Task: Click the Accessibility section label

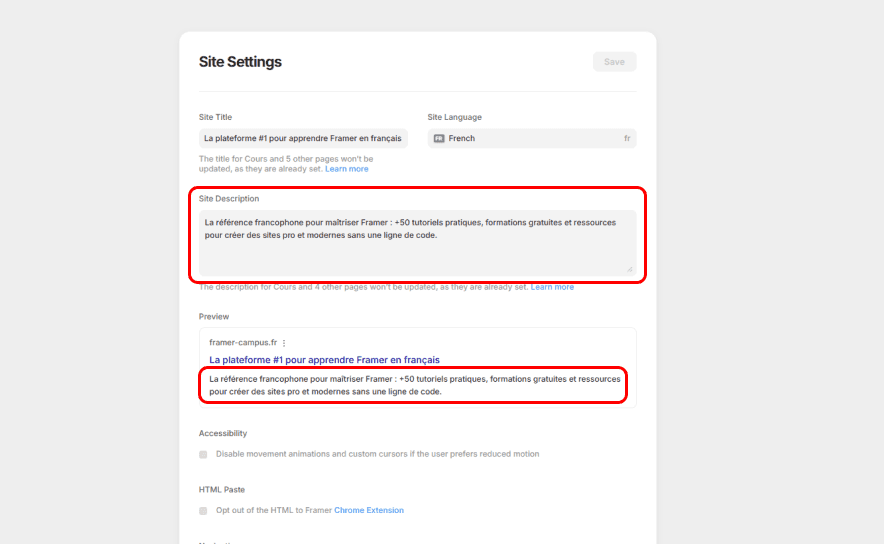Action: pyautogui.click(x=223, y=433)
